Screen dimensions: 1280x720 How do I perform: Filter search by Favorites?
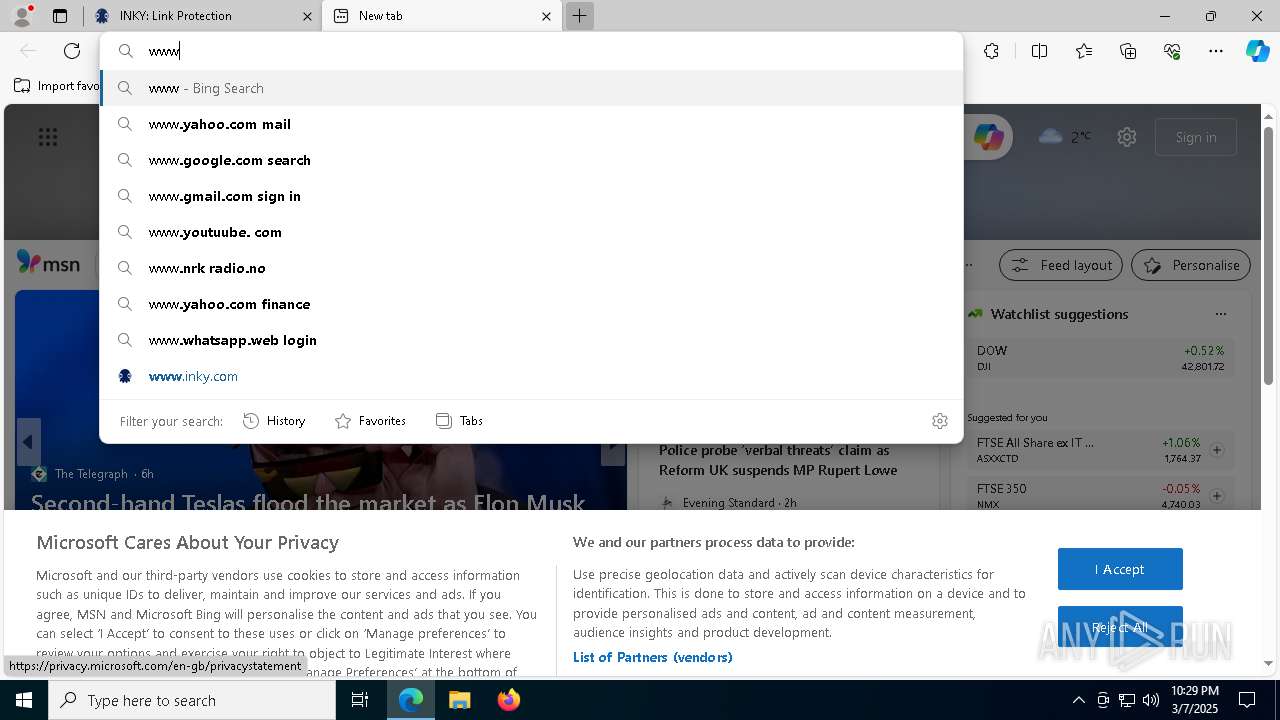point(370,421)
